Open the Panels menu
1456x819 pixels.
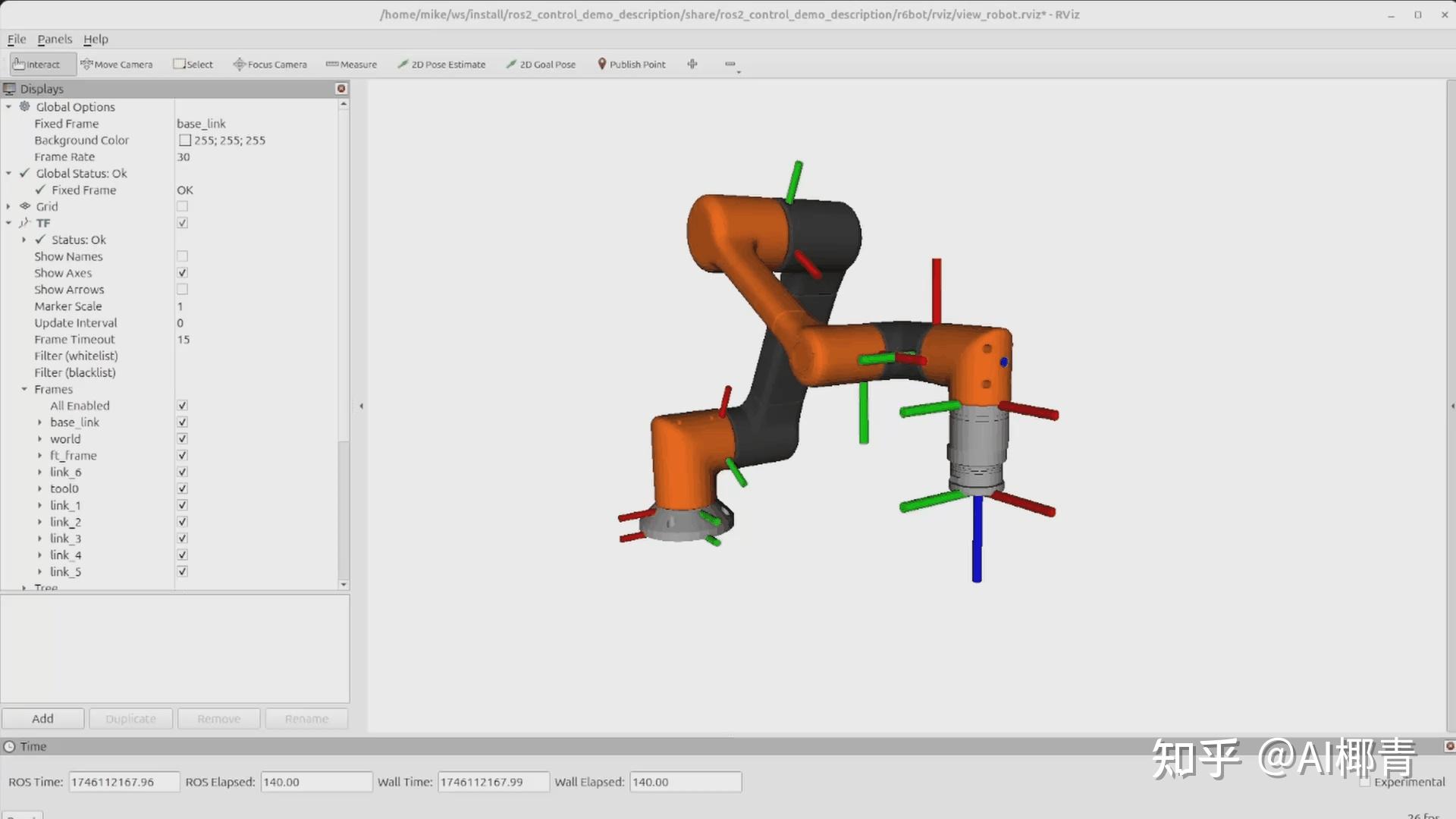[55, 39]
